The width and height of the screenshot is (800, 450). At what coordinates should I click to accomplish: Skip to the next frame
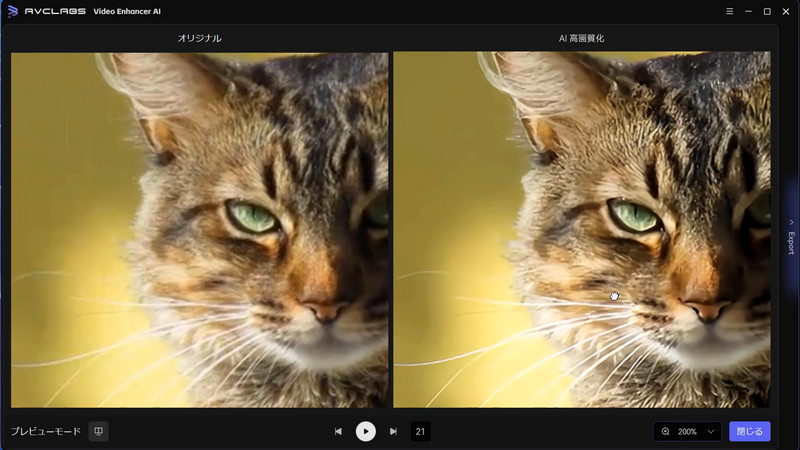(393, 431)
